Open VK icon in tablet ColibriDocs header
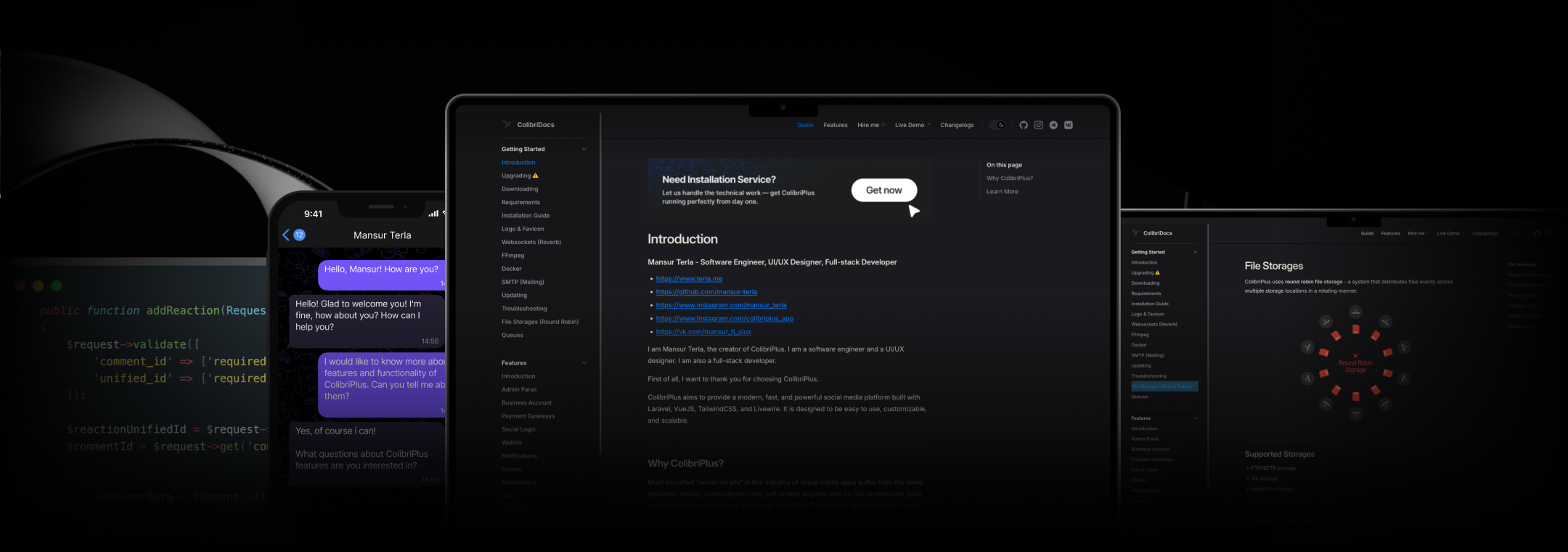 click(1069, 125)
